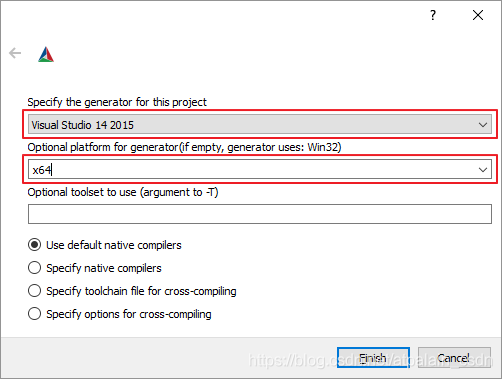The height and width of the screenshot is (379, 502).
Task: Click the 'Specify the generator for this project' label
Action: [x=117, y=102]
